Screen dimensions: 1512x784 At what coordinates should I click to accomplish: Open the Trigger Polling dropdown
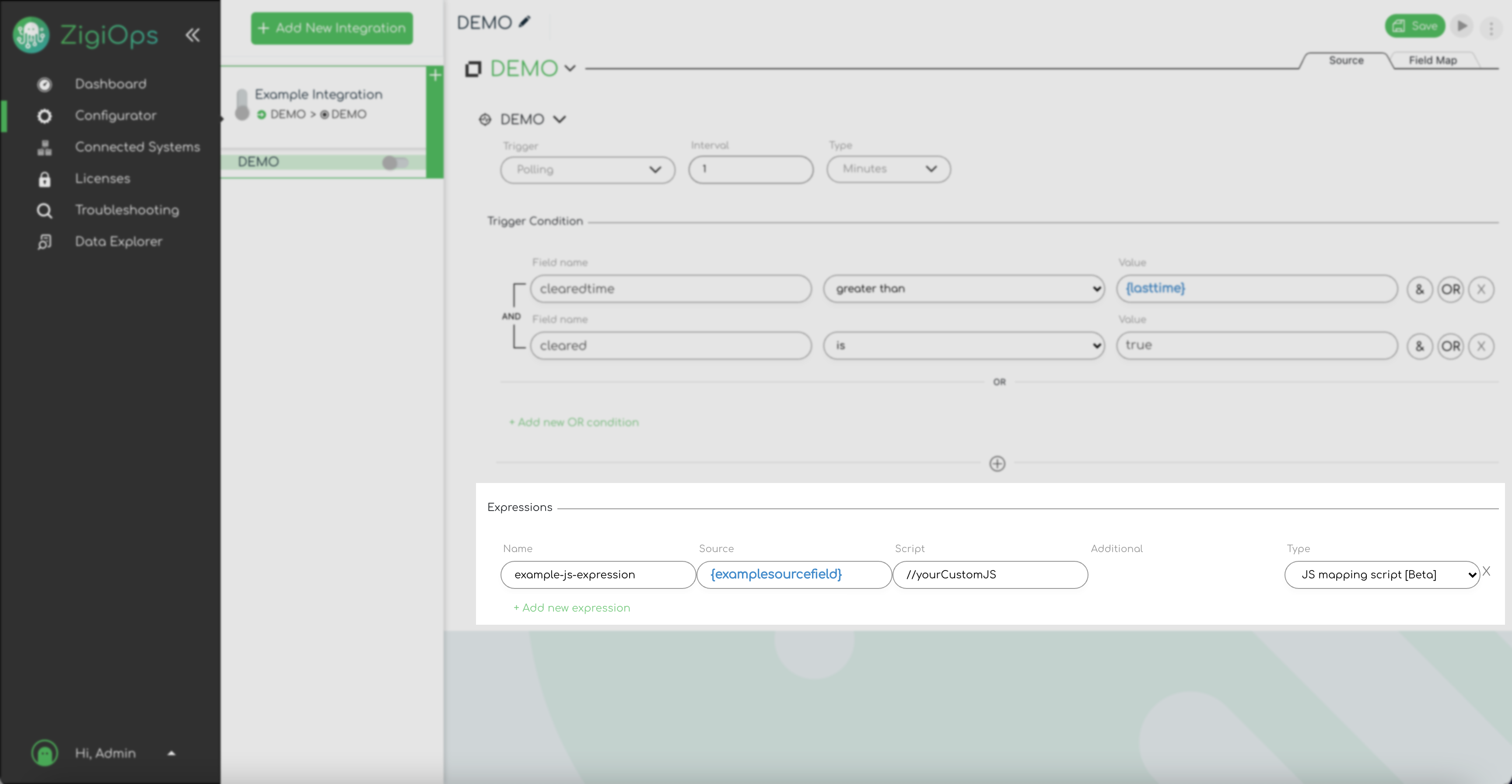click(588, 170)
